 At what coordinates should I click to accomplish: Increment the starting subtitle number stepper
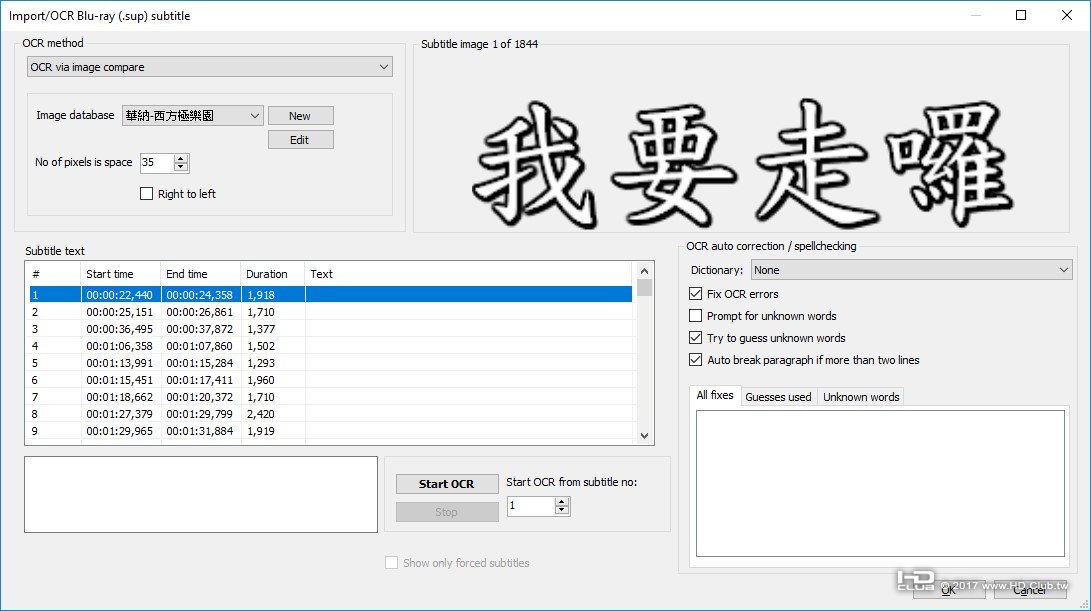point(561,501)
